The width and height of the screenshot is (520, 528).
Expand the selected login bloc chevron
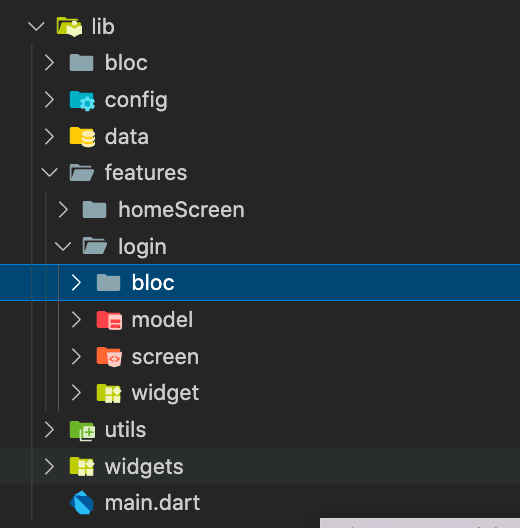76,283
